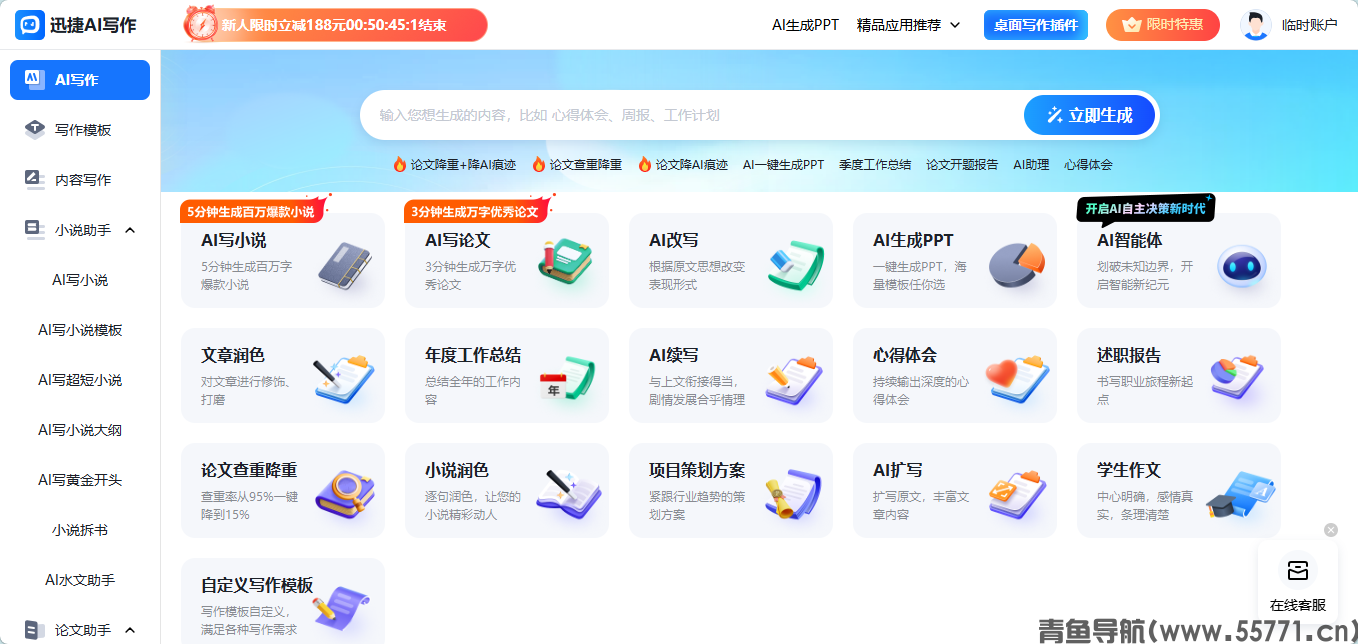Close the 在线客服 floating widget
1358x644 pixels.
coord(1330,530)
